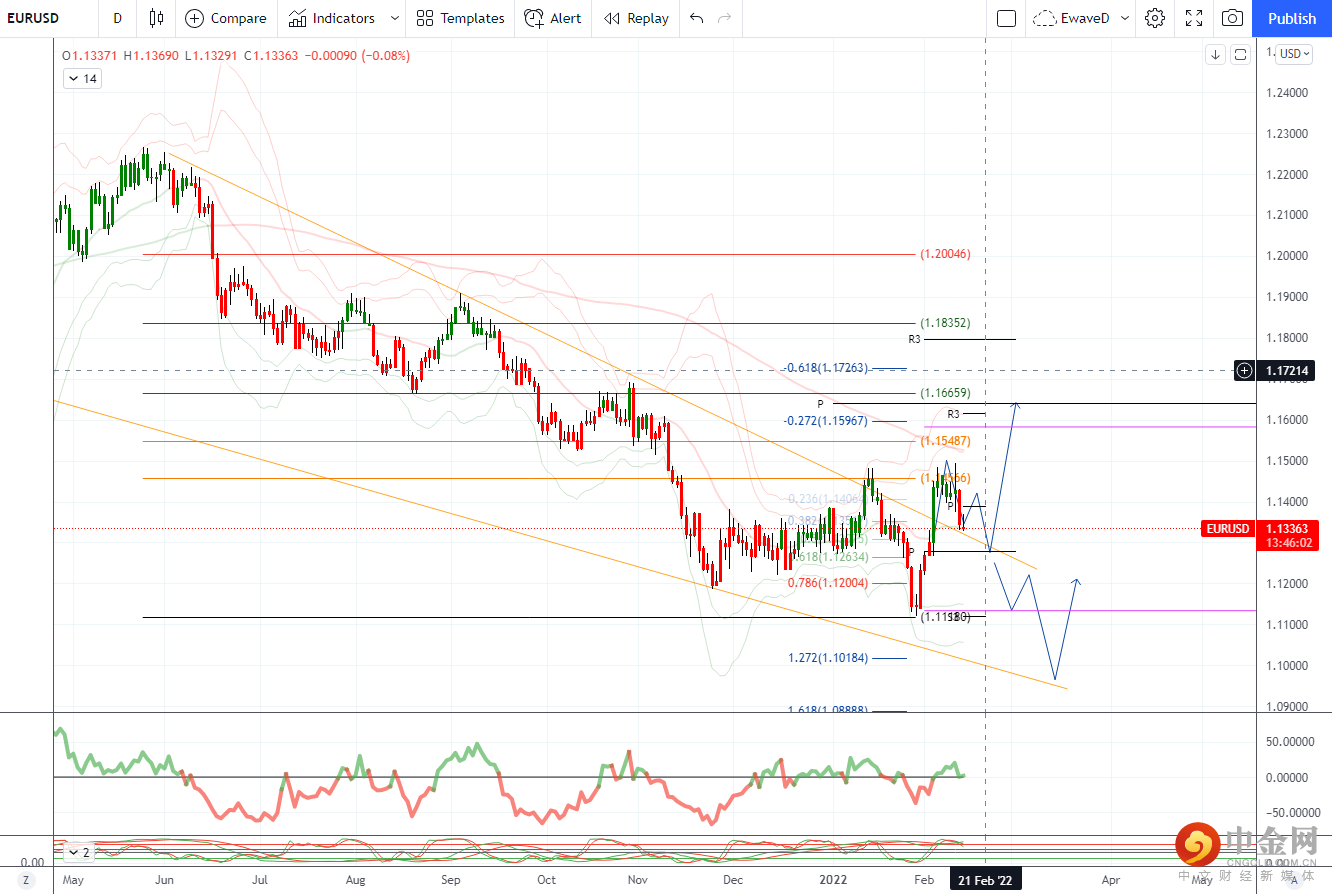This screenshot has width=1332, height=894.
Task: Expand the Indicators favorites dropdown arrow
Action: point(395,18)
